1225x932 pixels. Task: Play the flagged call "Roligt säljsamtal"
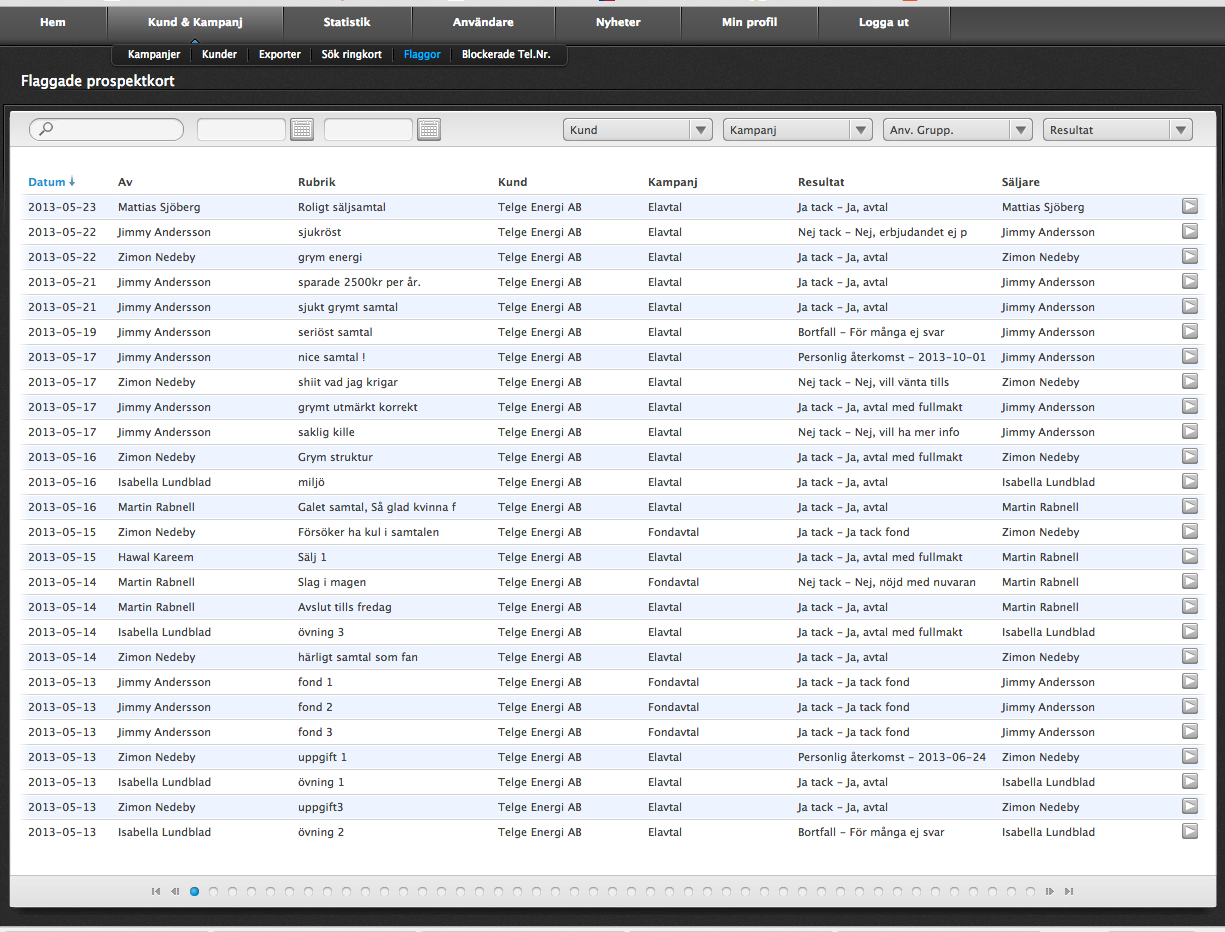[1189, 206]
